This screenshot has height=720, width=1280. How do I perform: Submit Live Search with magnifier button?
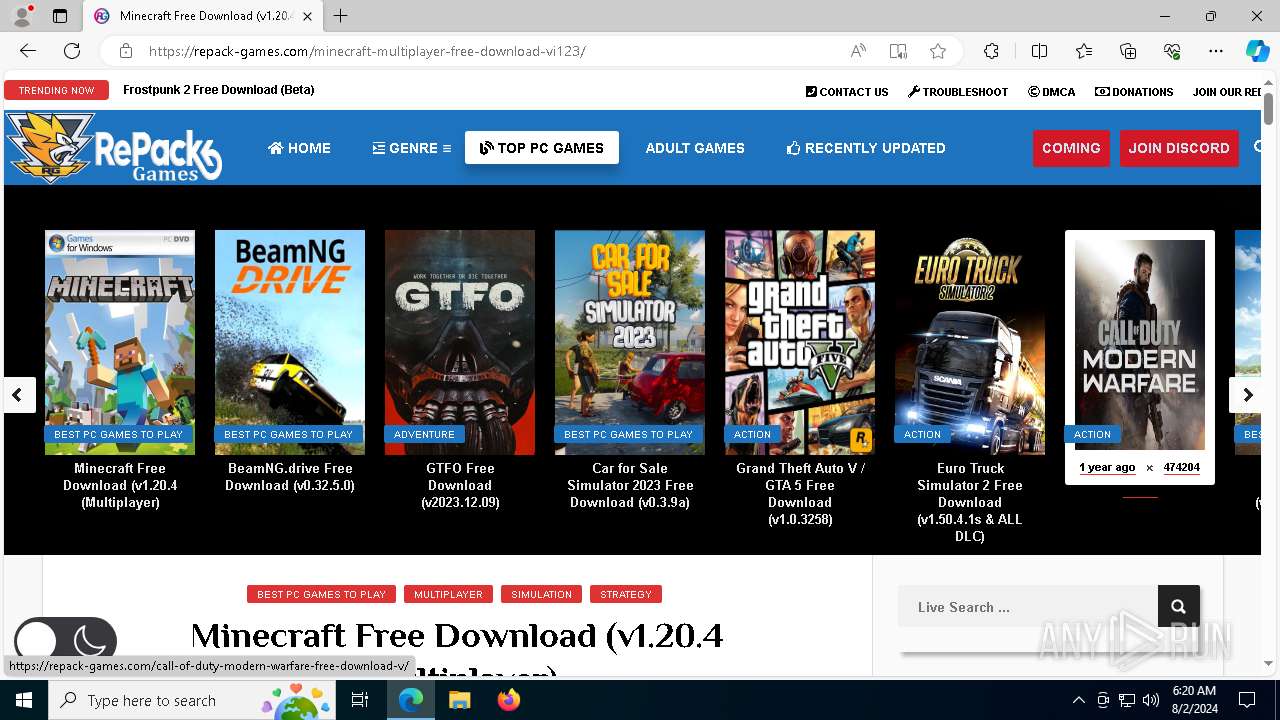(1178, 606)
